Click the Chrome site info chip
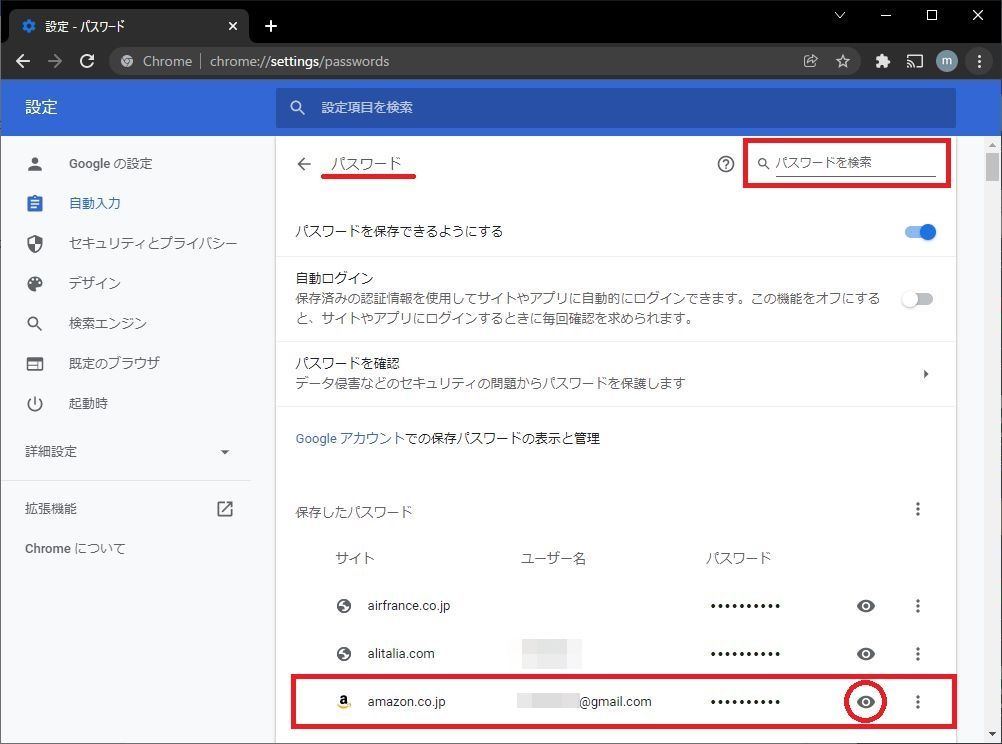 point(157,61)
